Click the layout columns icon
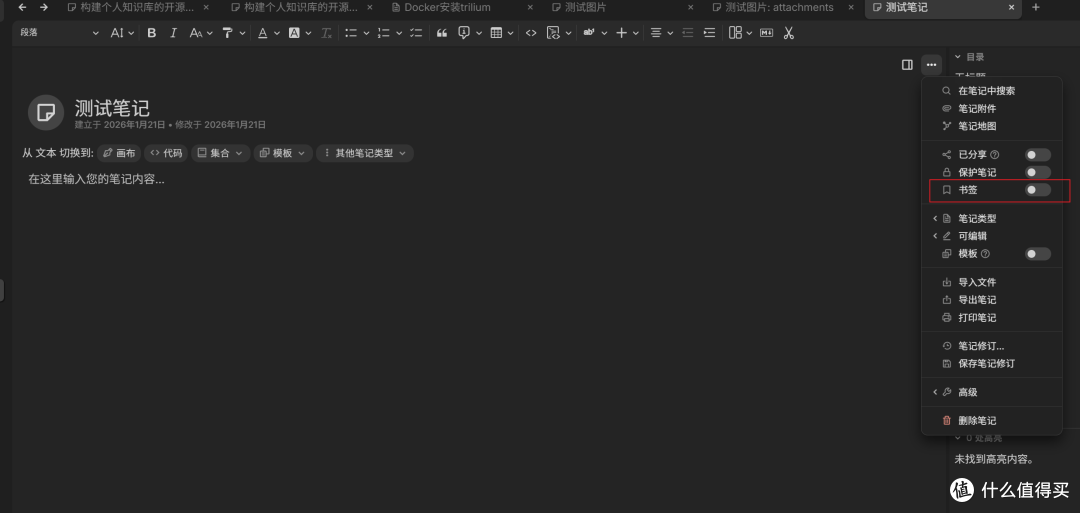Viewport: 1080px width, 513px height. point(736,32)
